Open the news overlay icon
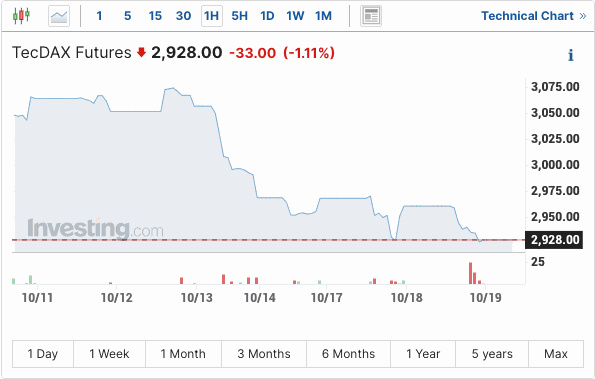Image resolution: width=595 pixels, height=379 pixels. [x=371, y=16]
